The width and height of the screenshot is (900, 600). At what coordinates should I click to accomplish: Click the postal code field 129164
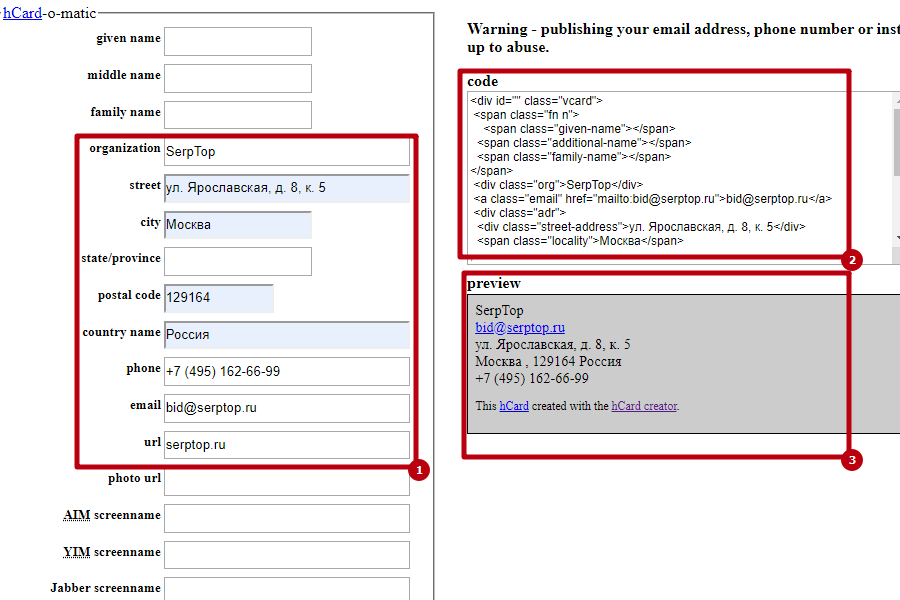(x=218, y=298)
